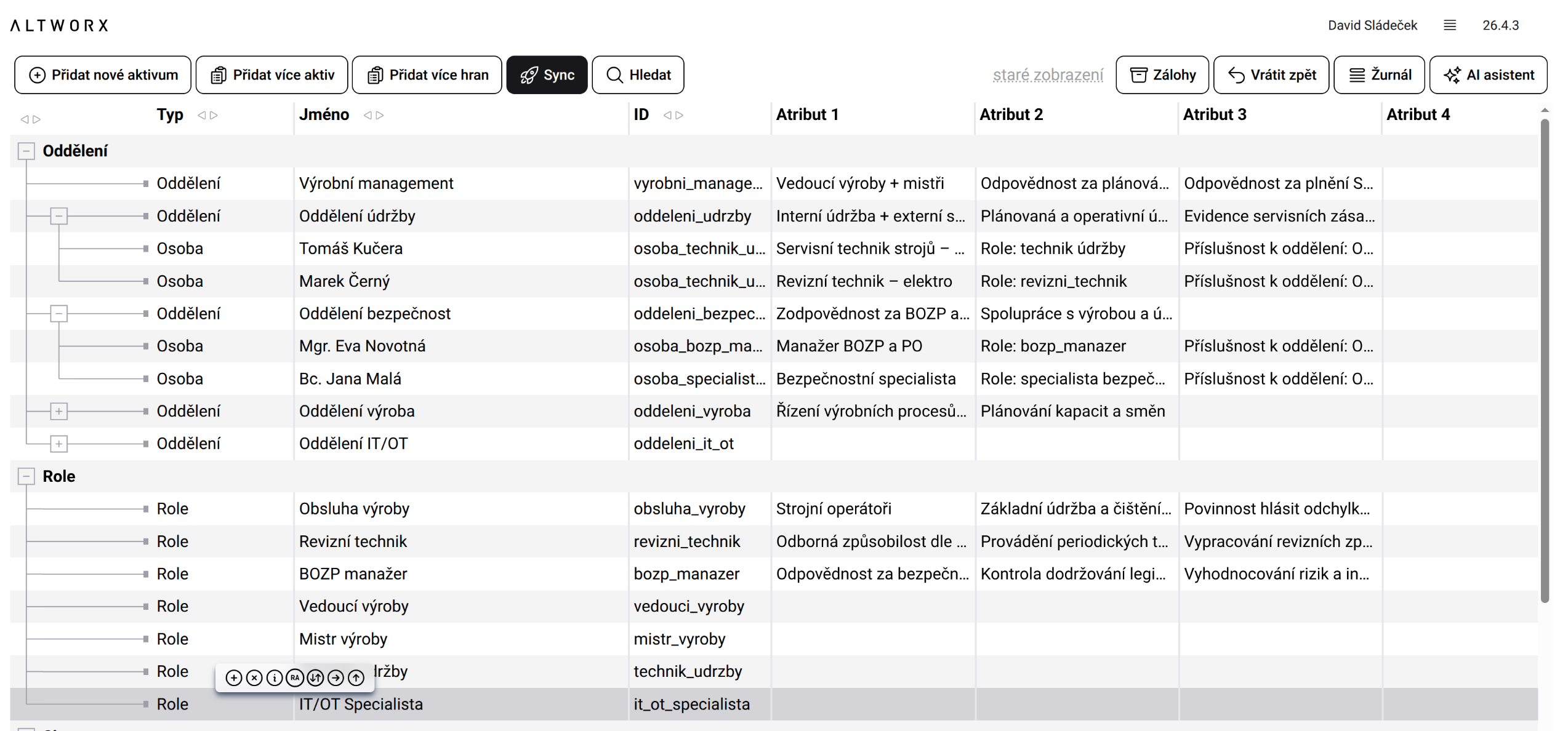Collapse the Oddělení údržby node
The height and width of the screenshot is (731, 1568).
pyautogui.click(x=58, y=216)
